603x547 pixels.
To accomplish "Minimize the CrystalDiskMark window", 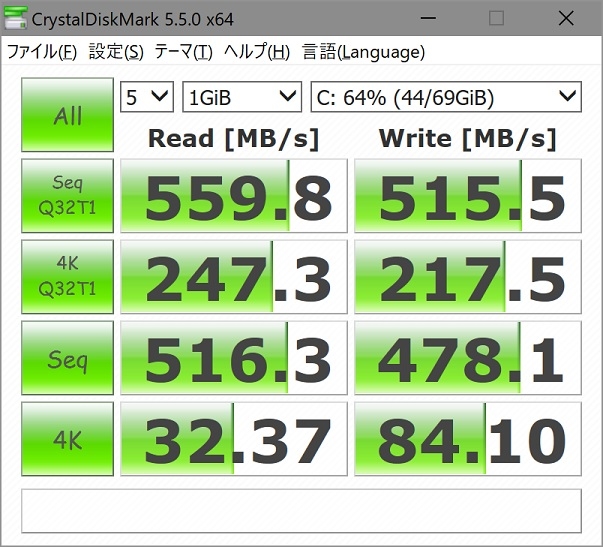I will pos(428,18).
